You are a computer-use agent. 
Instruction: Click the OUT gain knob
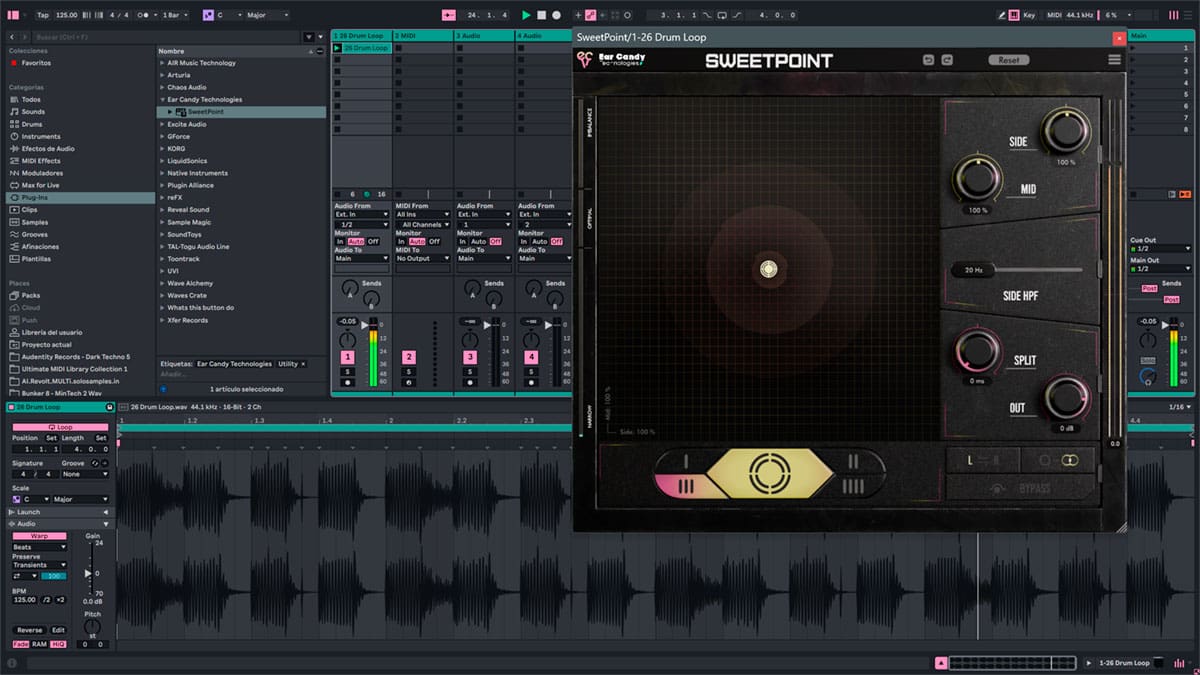[1066, 400]
